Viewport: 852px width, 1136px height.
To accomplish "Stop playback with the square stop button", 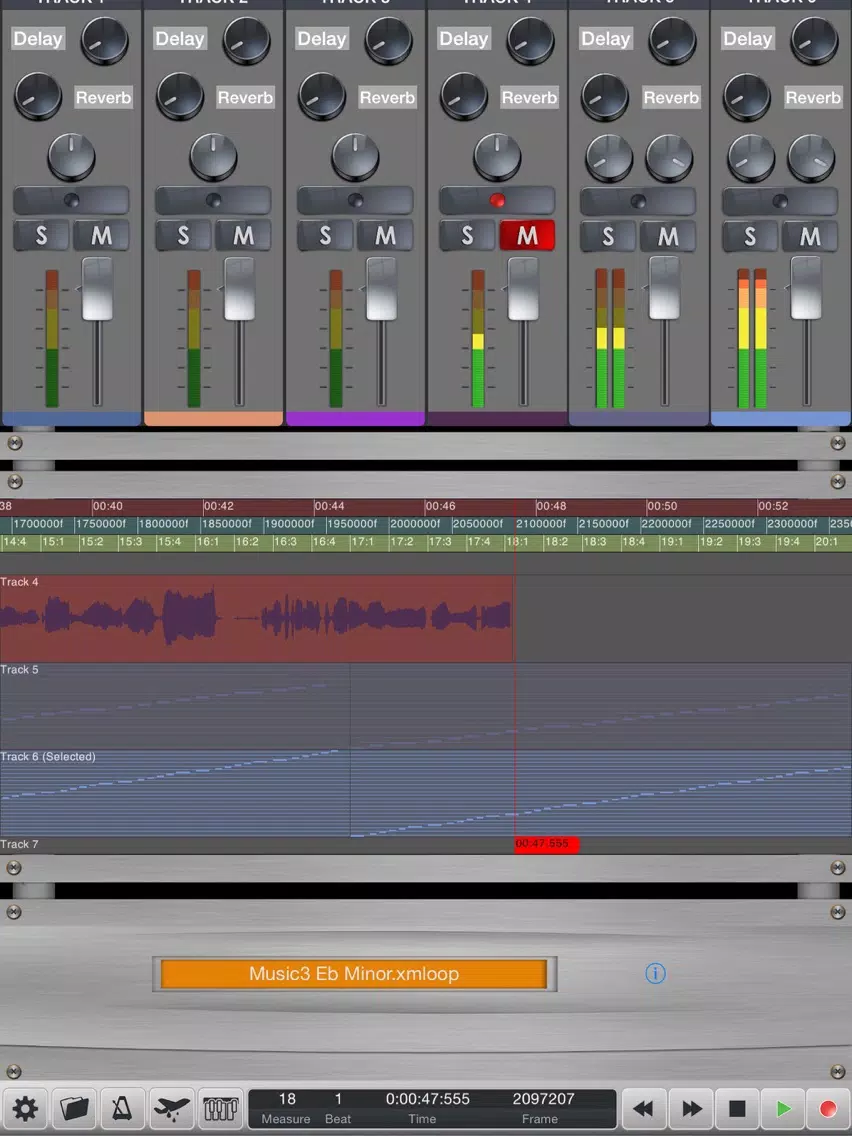I will click(737, 1108).
